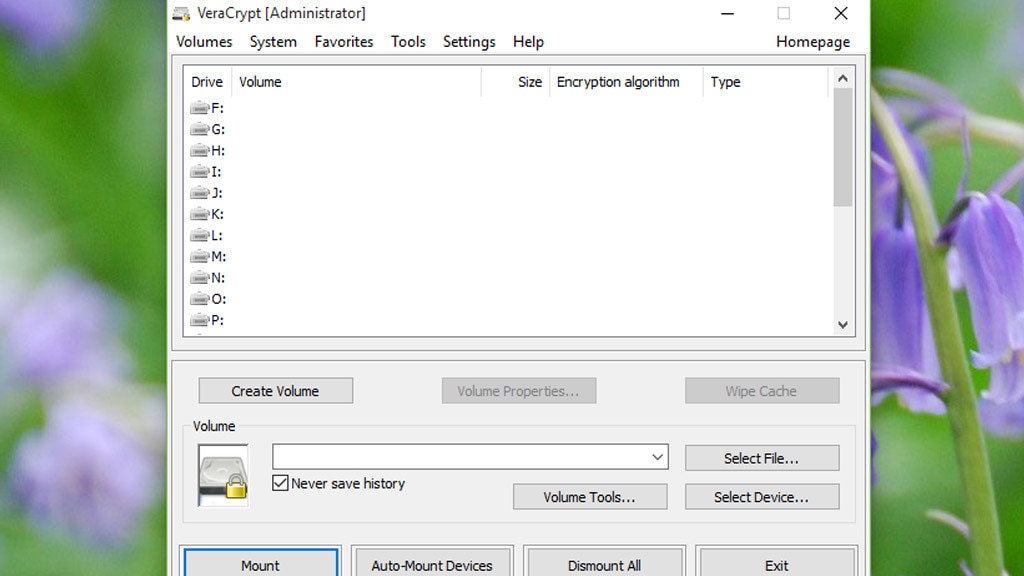Close the VeraCrypt window
This screenshot has height=576, width=1024.
[x=841, y=13]
